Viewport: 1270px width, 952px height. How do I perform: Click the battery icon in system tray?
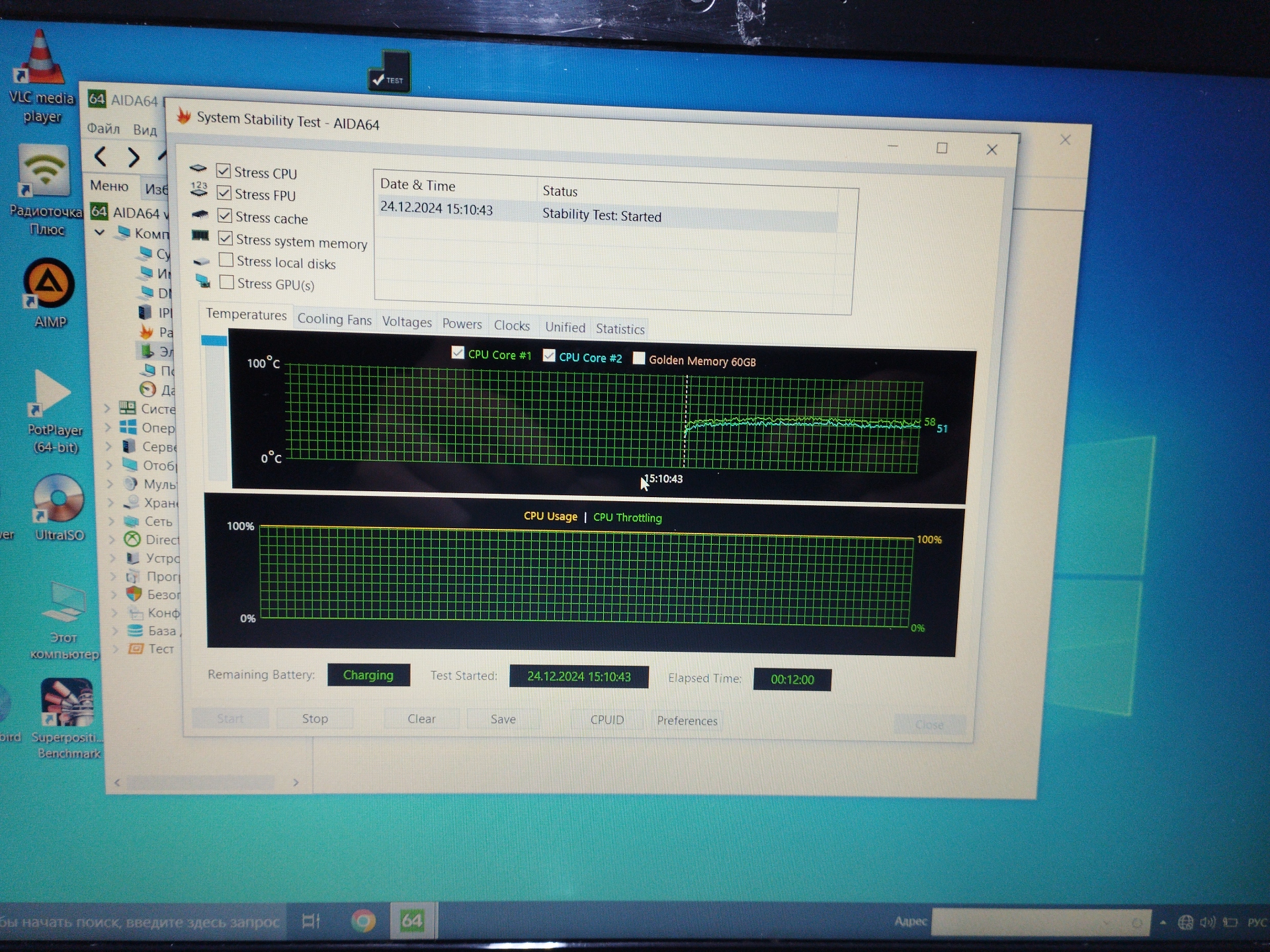click(1230, 922)
